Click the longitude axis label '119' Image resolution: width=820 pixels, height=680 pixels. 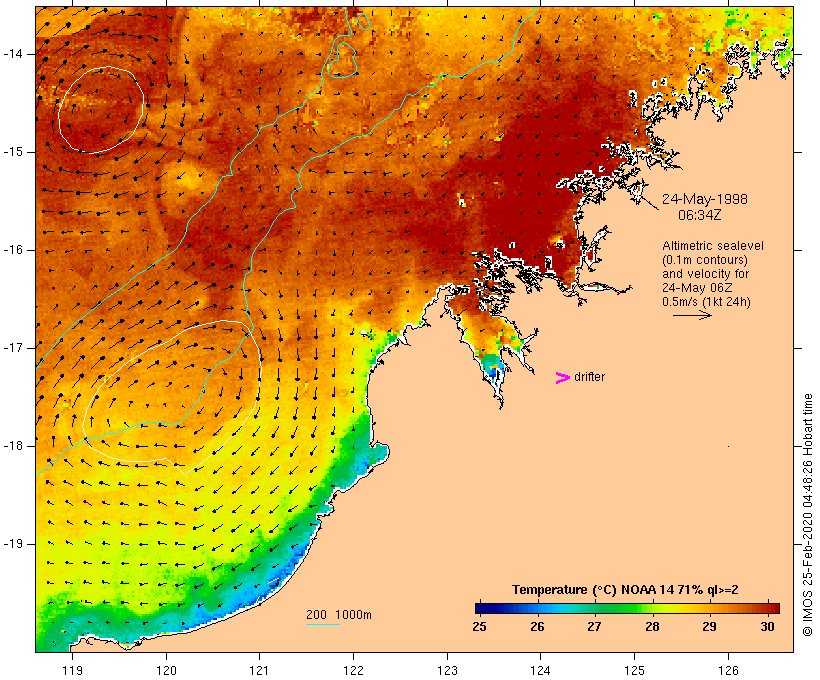click(x=72, y=670)
